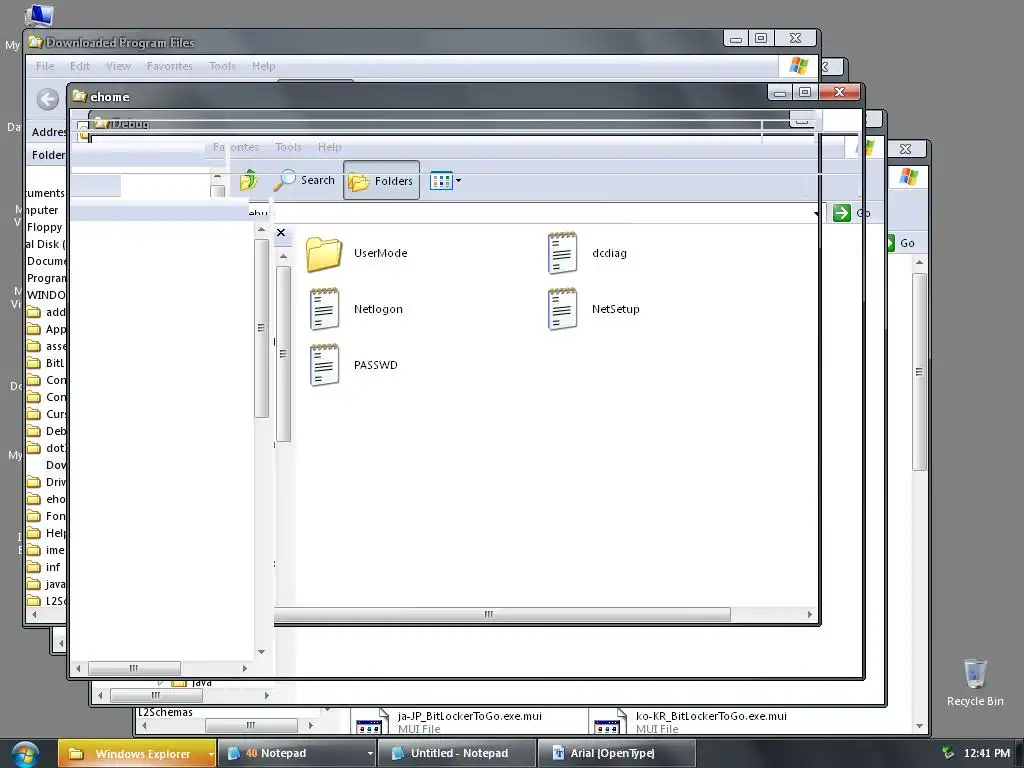Click Back button in Downloaded Program Files
This screenshot has width=1024, height=768.
(48, 99)
